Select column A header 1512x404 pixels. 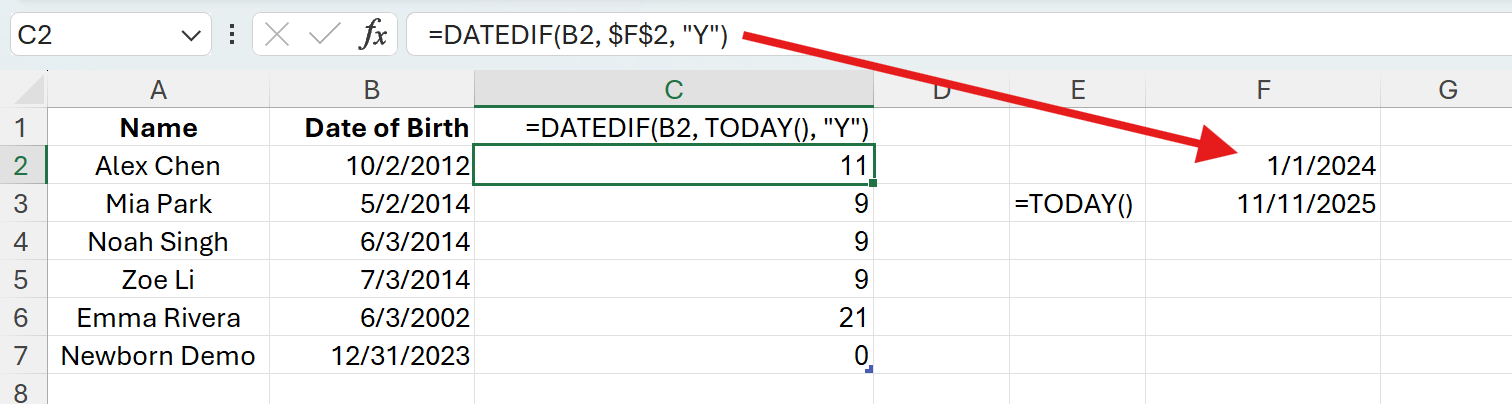tap(158, 91)
